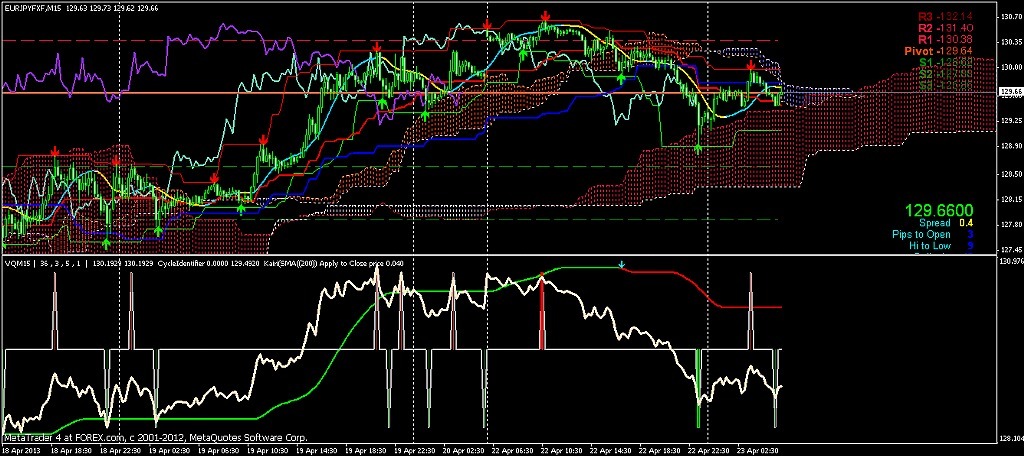Click the 127.80 price axis label
Viewport: 1024px width, 456px height.
click(x=1010, y=224)
